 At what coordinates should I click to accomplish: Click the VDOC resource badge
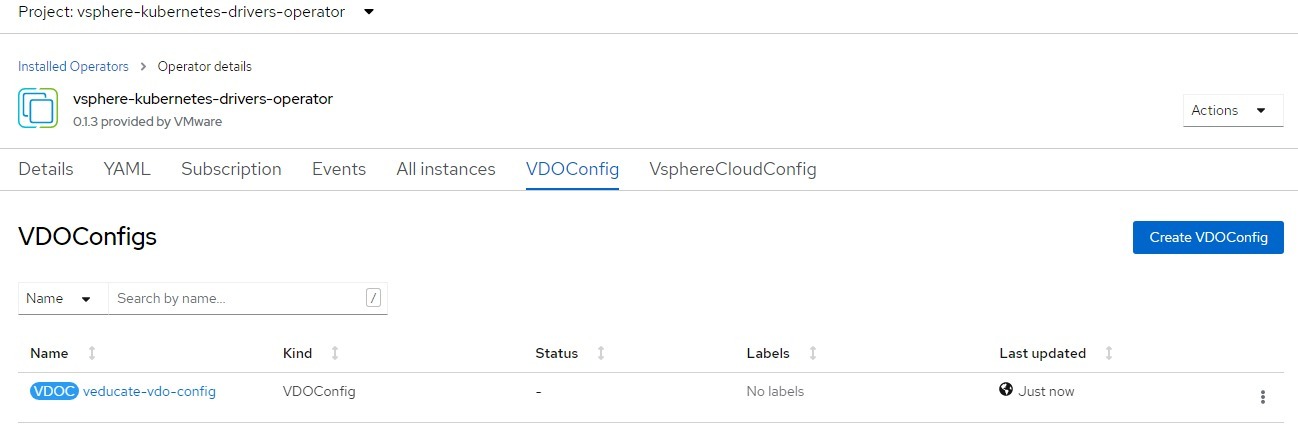click(54, 391)
